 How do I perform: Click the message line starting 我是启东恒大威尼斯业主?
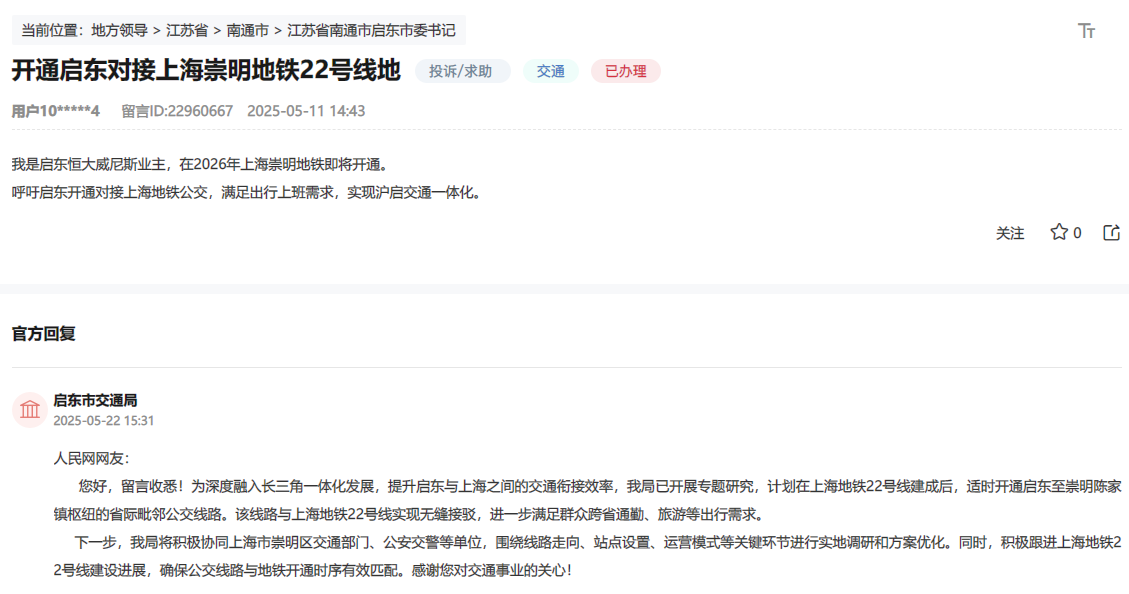[x=202, y=165]
